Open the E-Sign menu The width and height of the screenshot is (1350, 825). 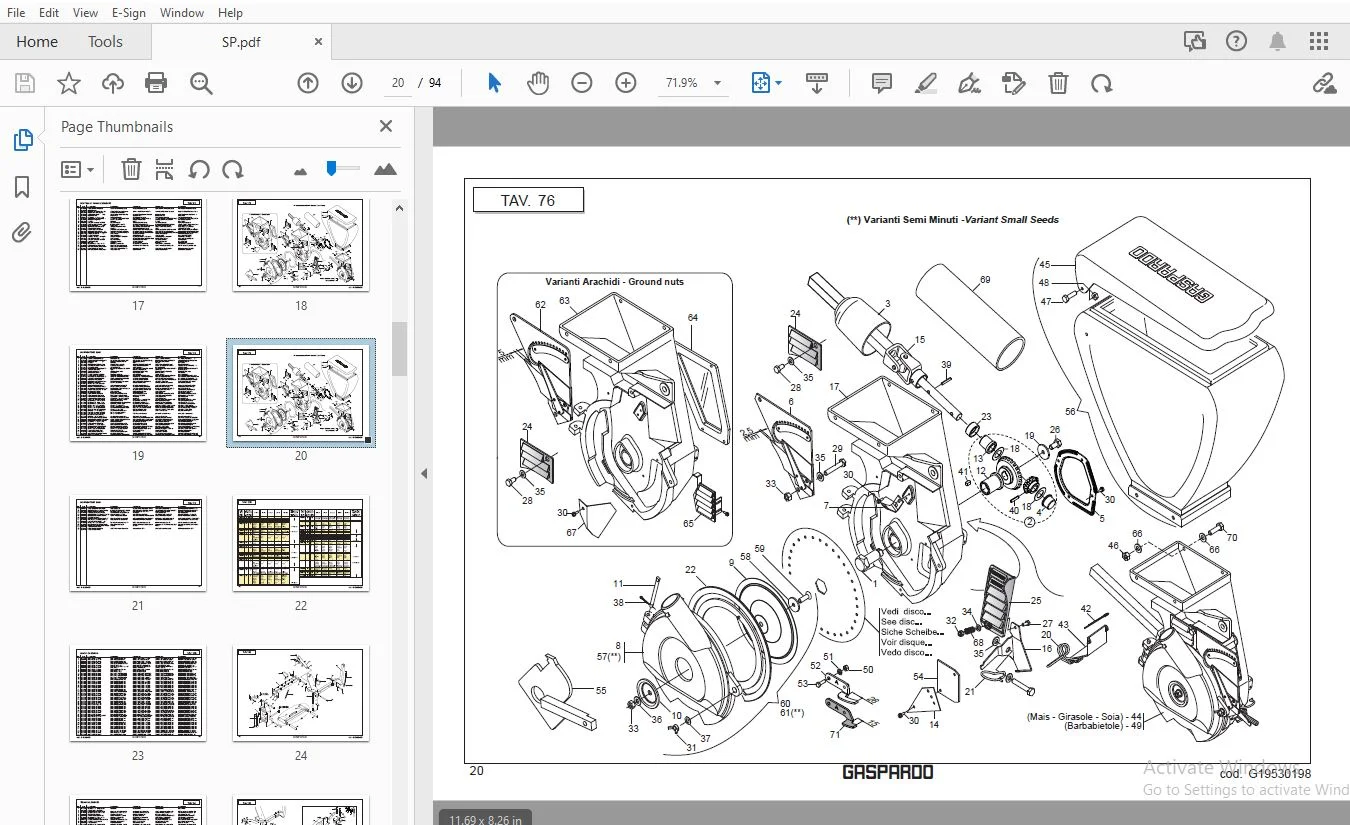coord(128,12)
